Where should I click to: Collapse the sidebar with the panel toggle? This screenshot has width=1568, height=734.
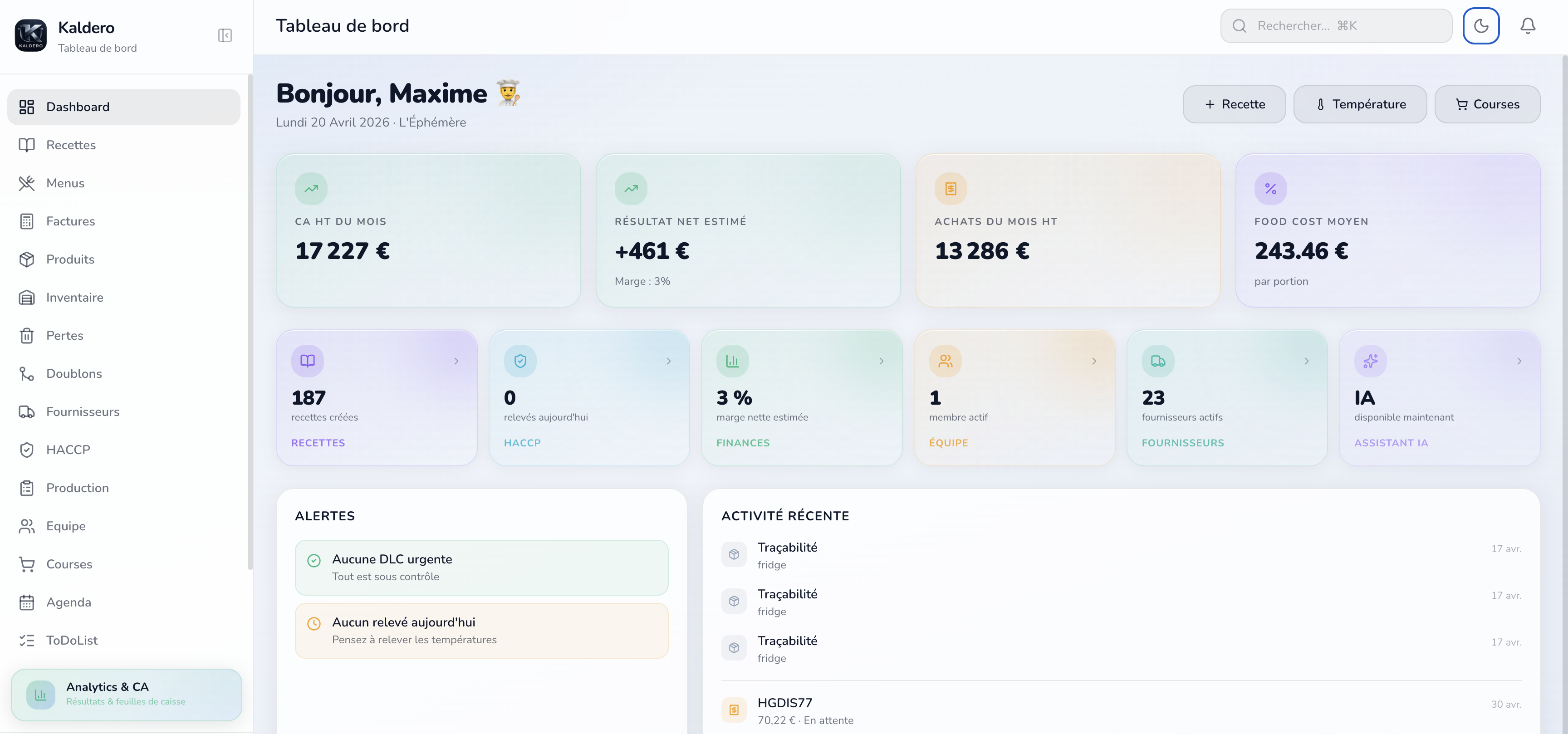point(224,35)
